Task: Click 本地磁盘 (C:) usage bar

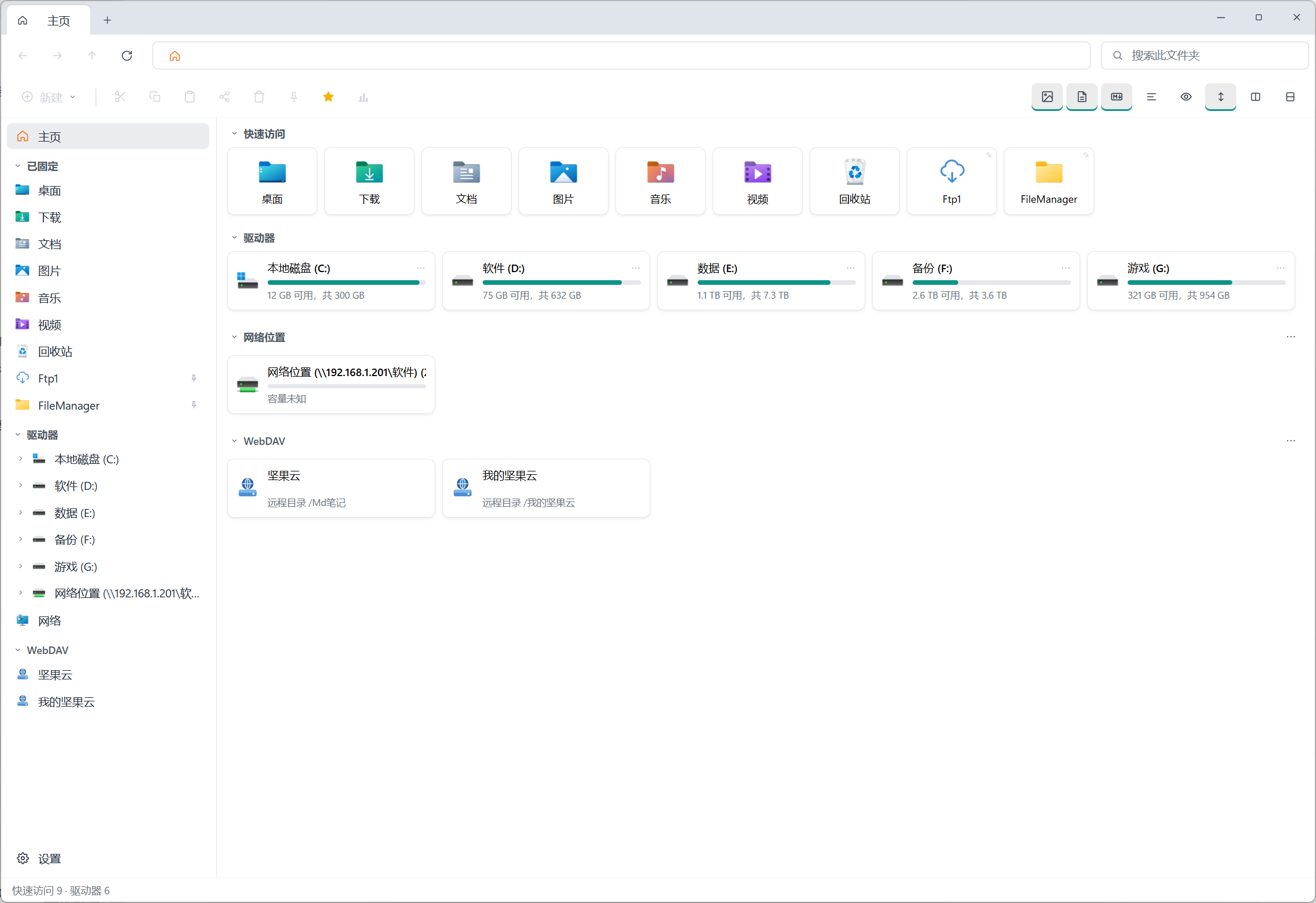Action: tap(347, 283)
